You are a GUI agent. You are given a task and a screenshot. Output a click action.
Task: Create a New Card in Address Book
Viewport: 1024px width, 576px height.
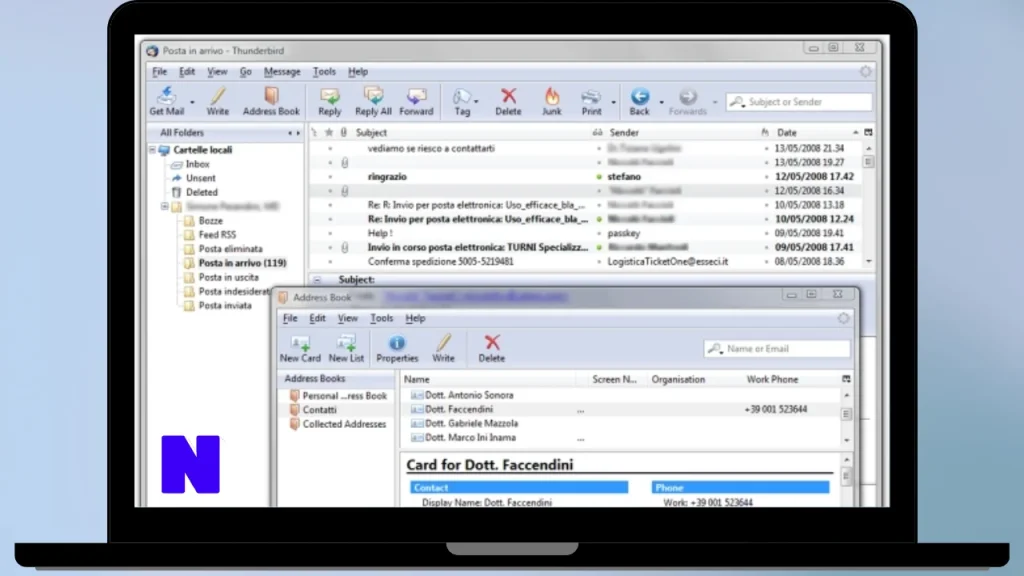pos(300,349)
